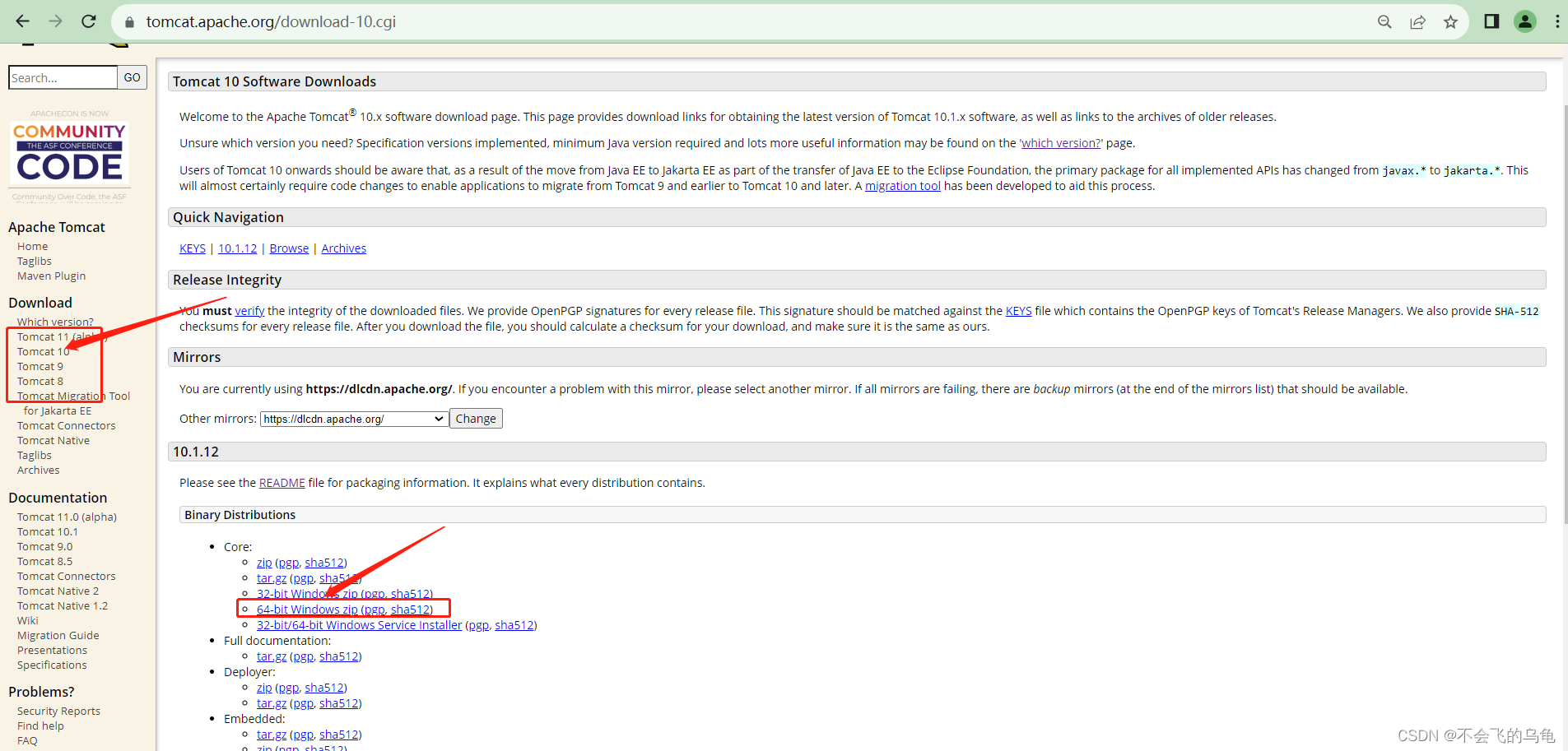Image resolution: width=1568 pixels, height=751 pixels.
Task: Jump to 10.1.12 in Quick Navigation
Action: [x=237, y=248]
